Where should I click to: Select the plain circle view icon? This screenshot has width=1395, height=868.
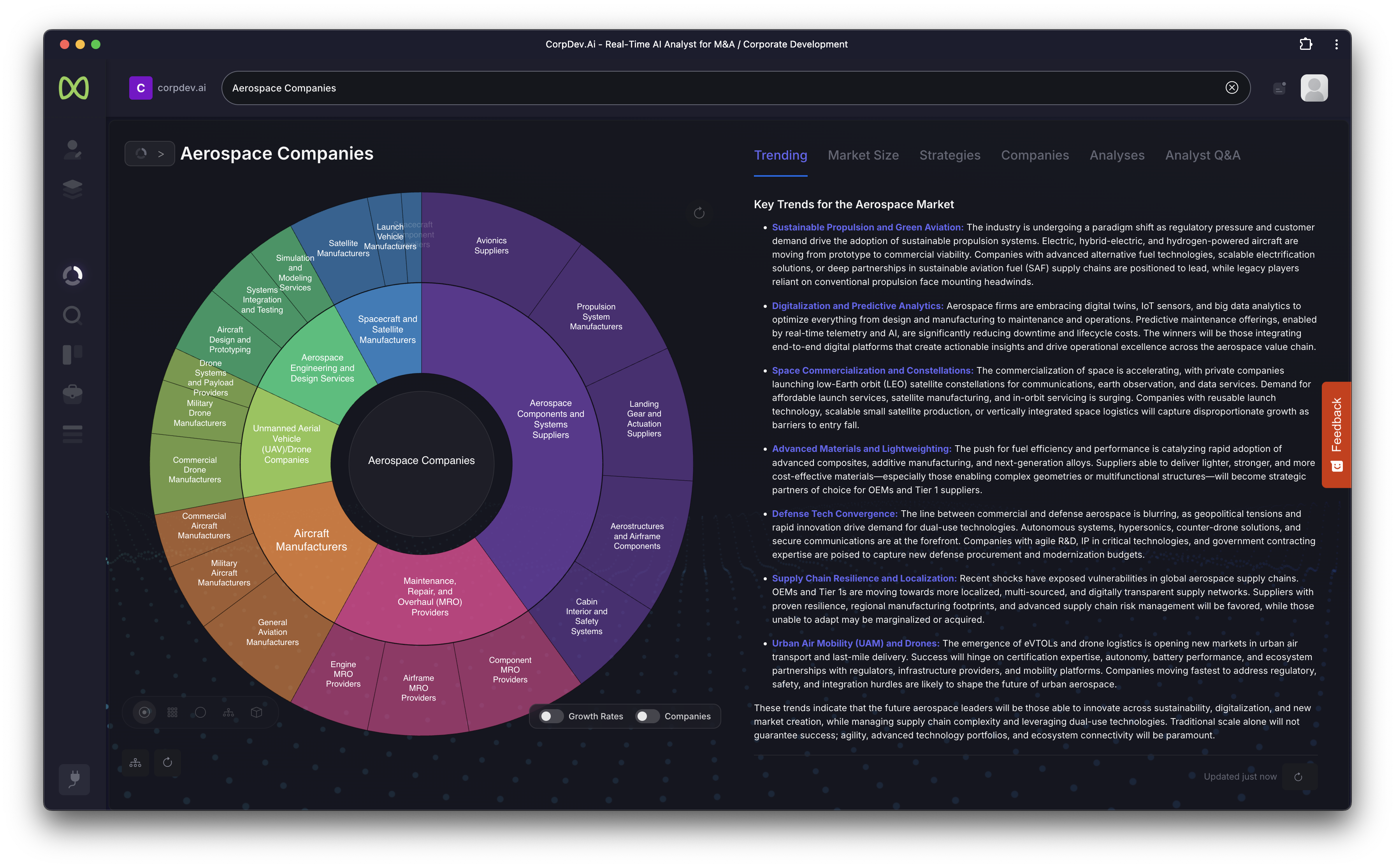(200, 712)
